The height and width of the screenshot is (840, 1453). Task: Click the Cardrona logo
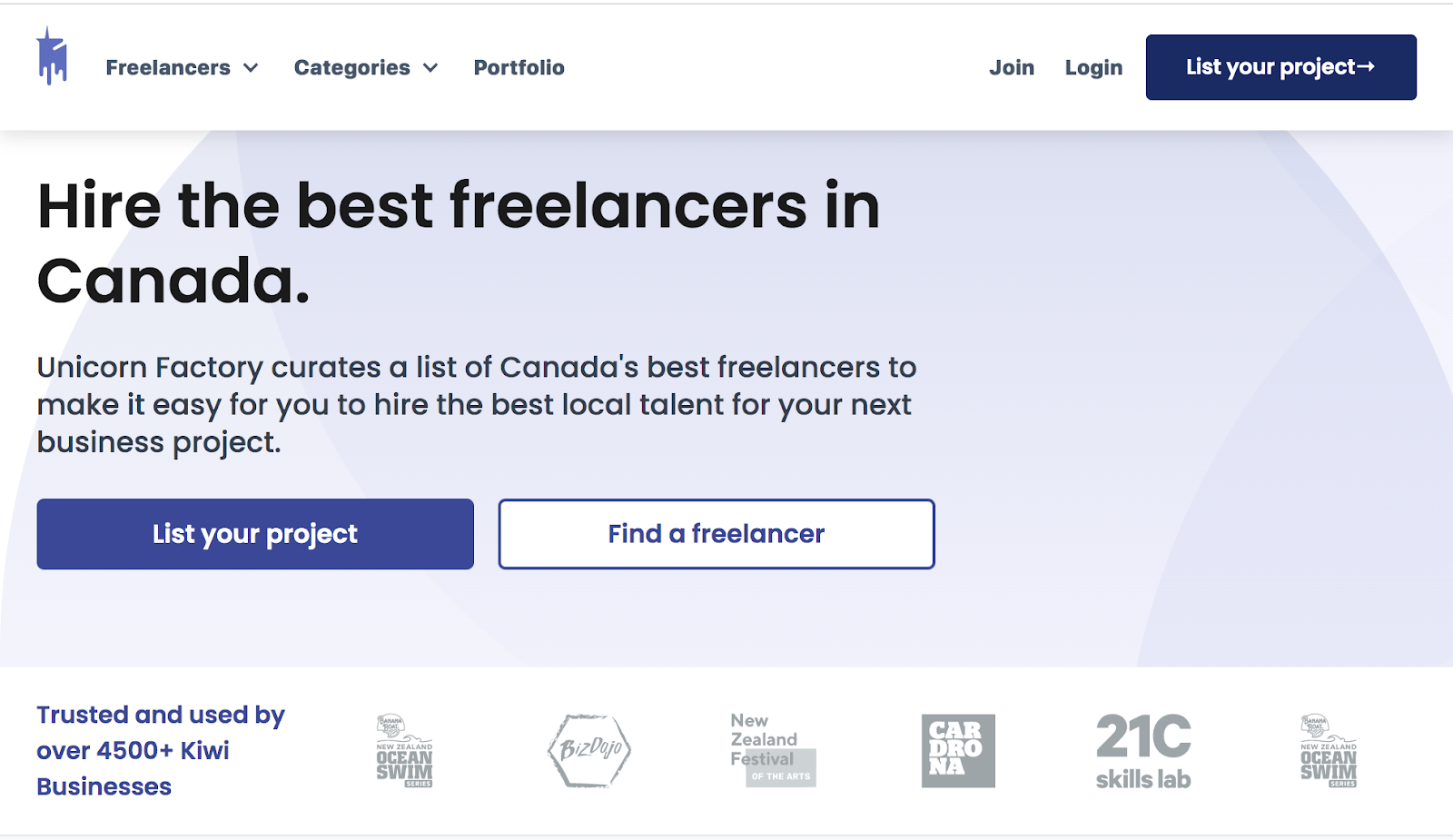[x=958, y=750]
